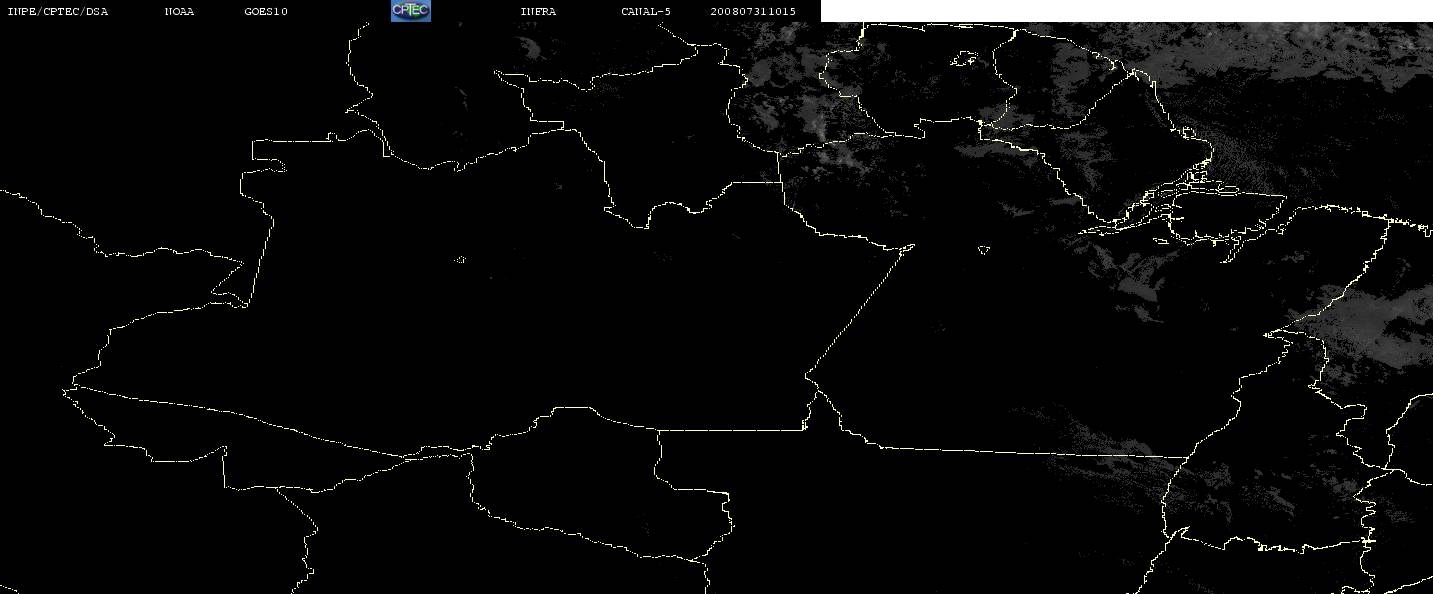The width and height of the screenshot is (1433, 594).
Task: Select the INPE/CPTEC/DSA header text
Action: (x=58, y=11)
